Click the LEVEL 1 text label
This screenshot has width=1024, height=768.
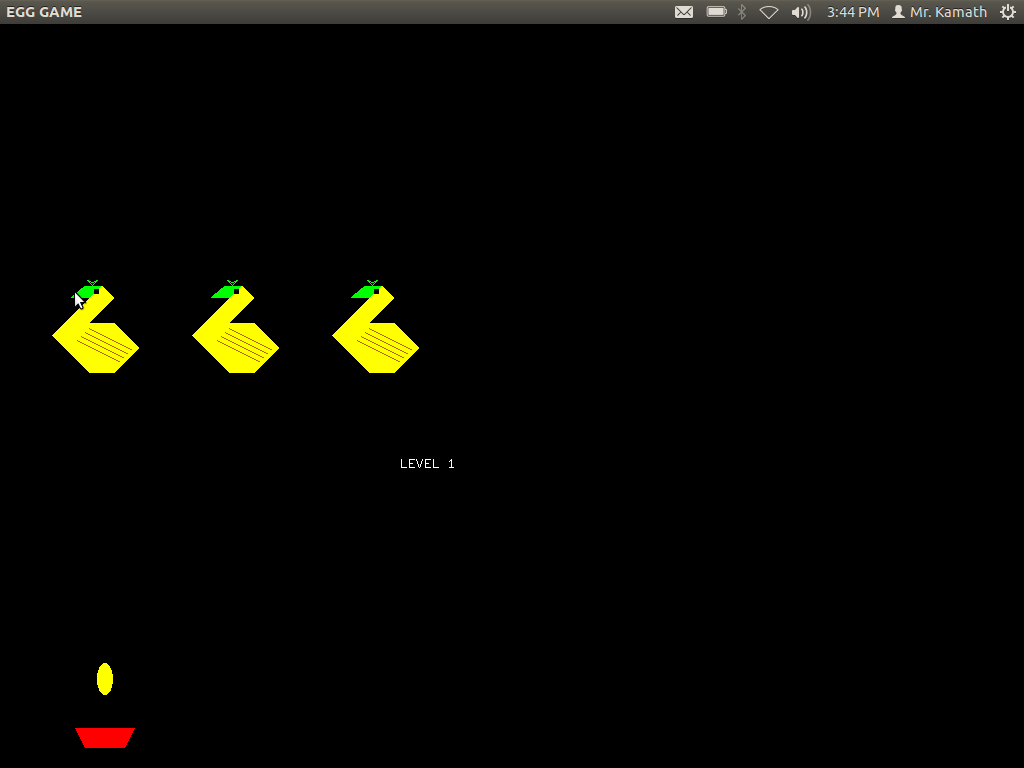(x=427, y=463)
